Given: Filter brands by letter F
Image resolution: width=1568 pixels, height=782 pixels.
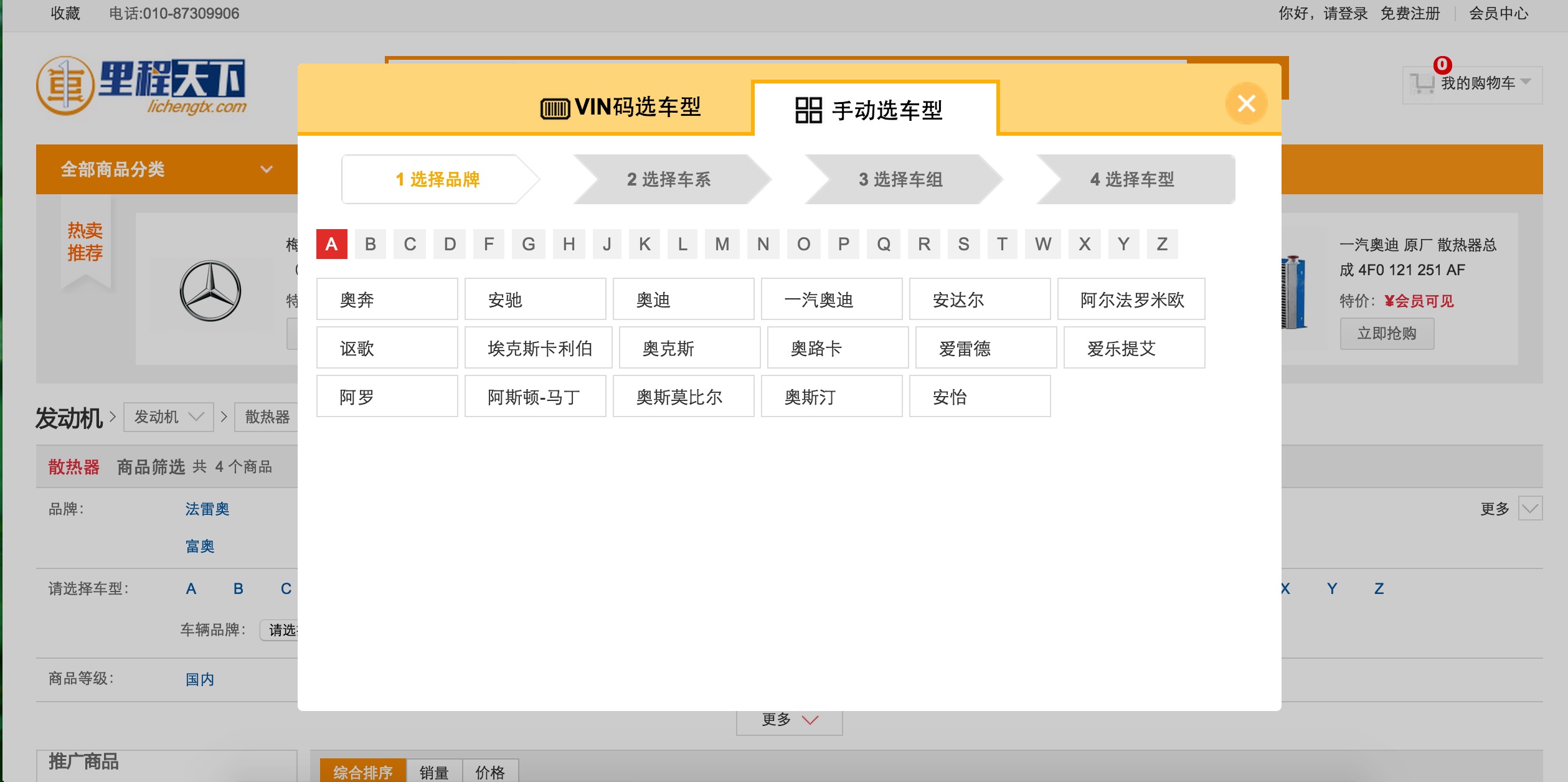Looking at the screenshot, I should (489, 244).
